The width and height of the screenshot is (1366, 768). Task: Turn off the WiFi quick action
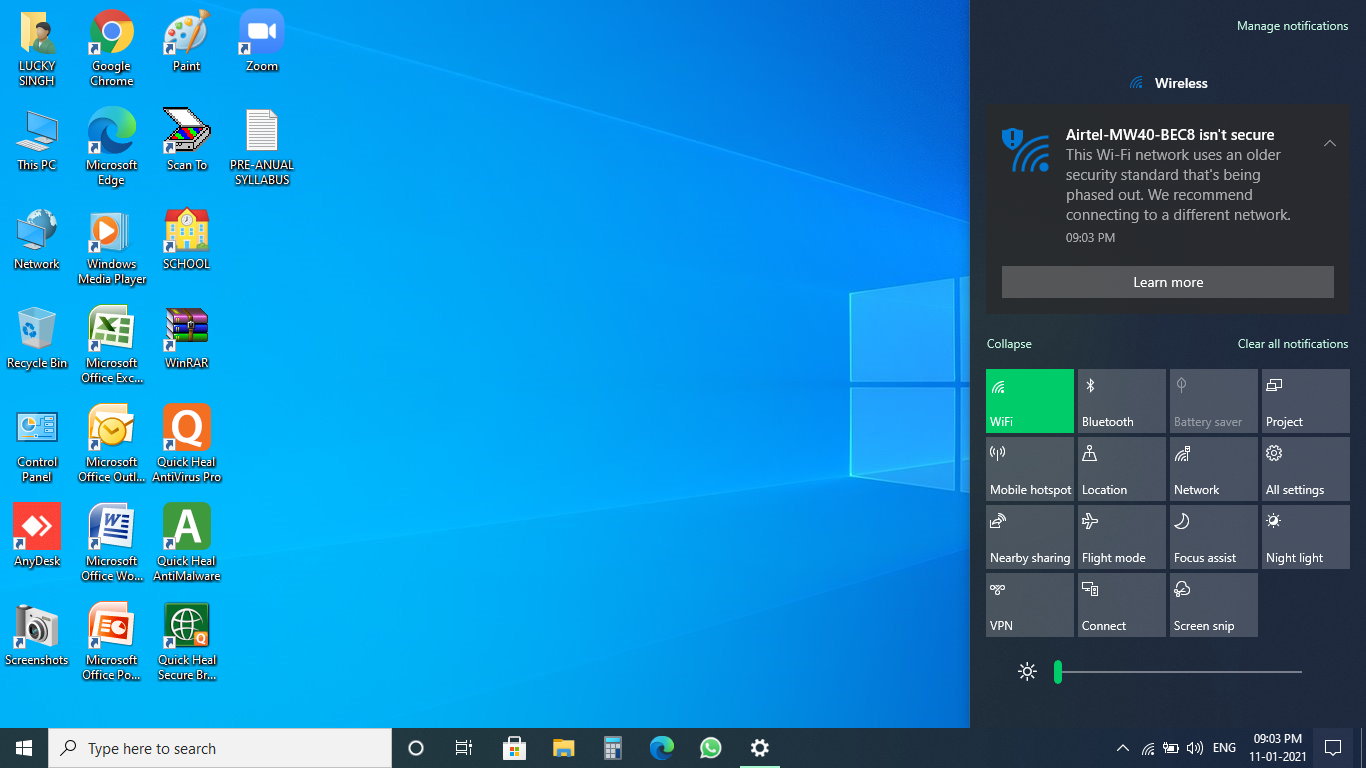coord(1030,401)
